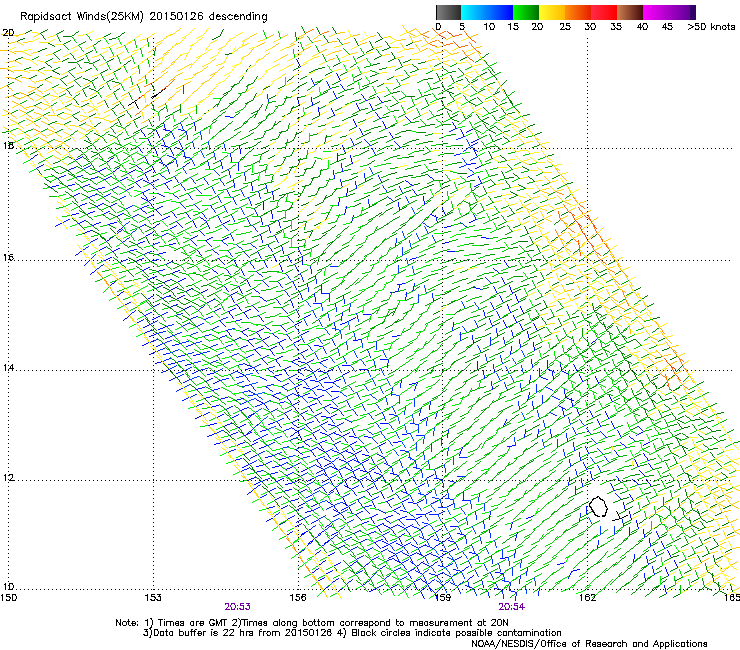Click the 'Data buffer is 22 hrs' note line
This screenshot has height=650, width=740.
pyautogui.click(x=352, y=633)
